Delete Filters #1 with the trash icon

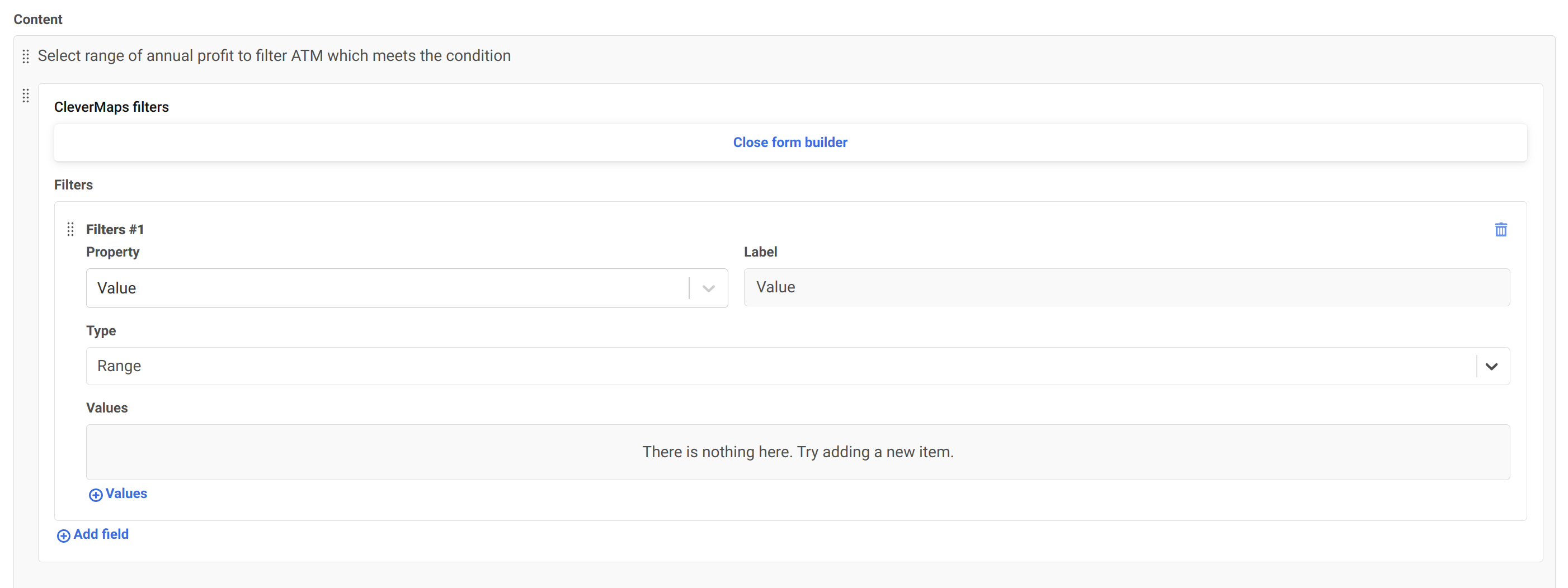1500,229
